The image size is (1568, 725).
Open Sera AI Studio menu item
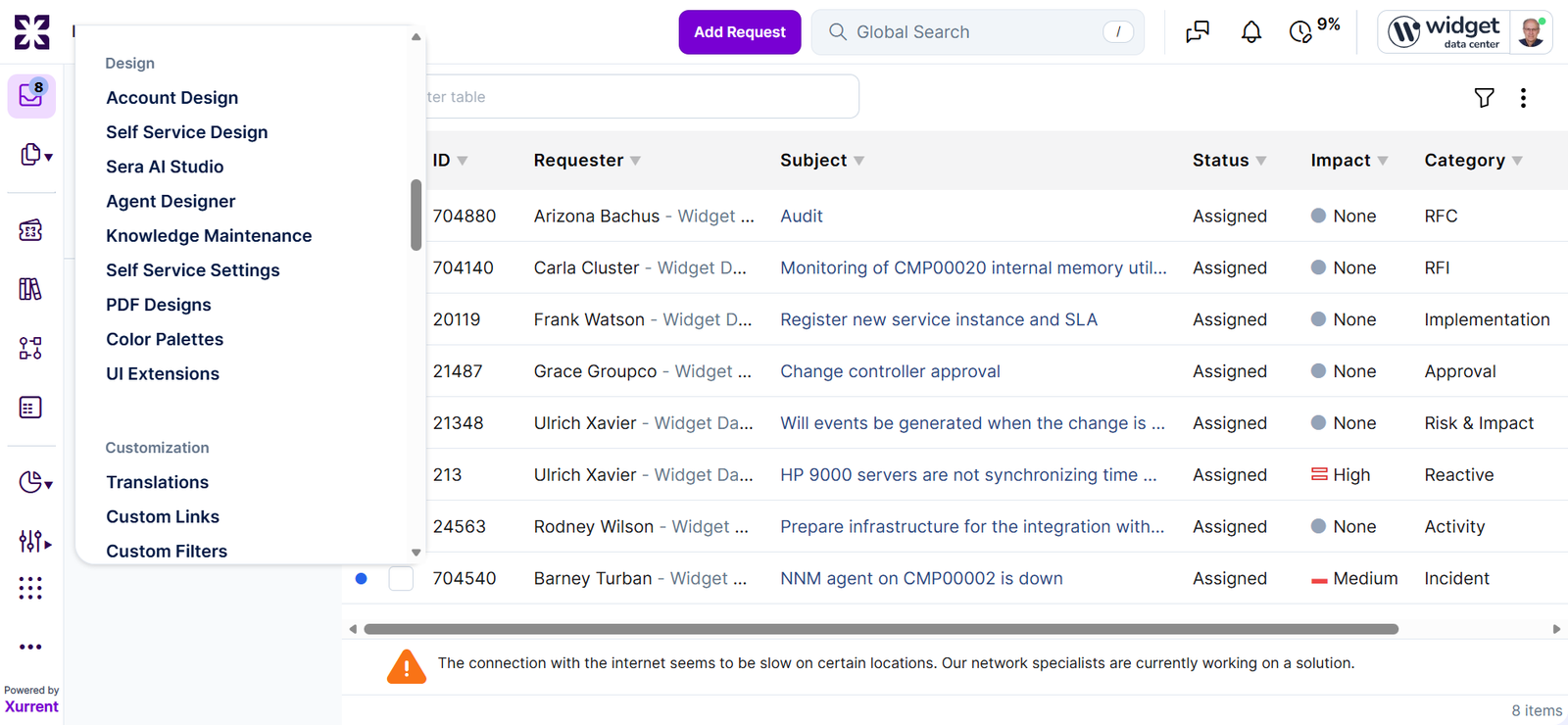tap(165, 167)
